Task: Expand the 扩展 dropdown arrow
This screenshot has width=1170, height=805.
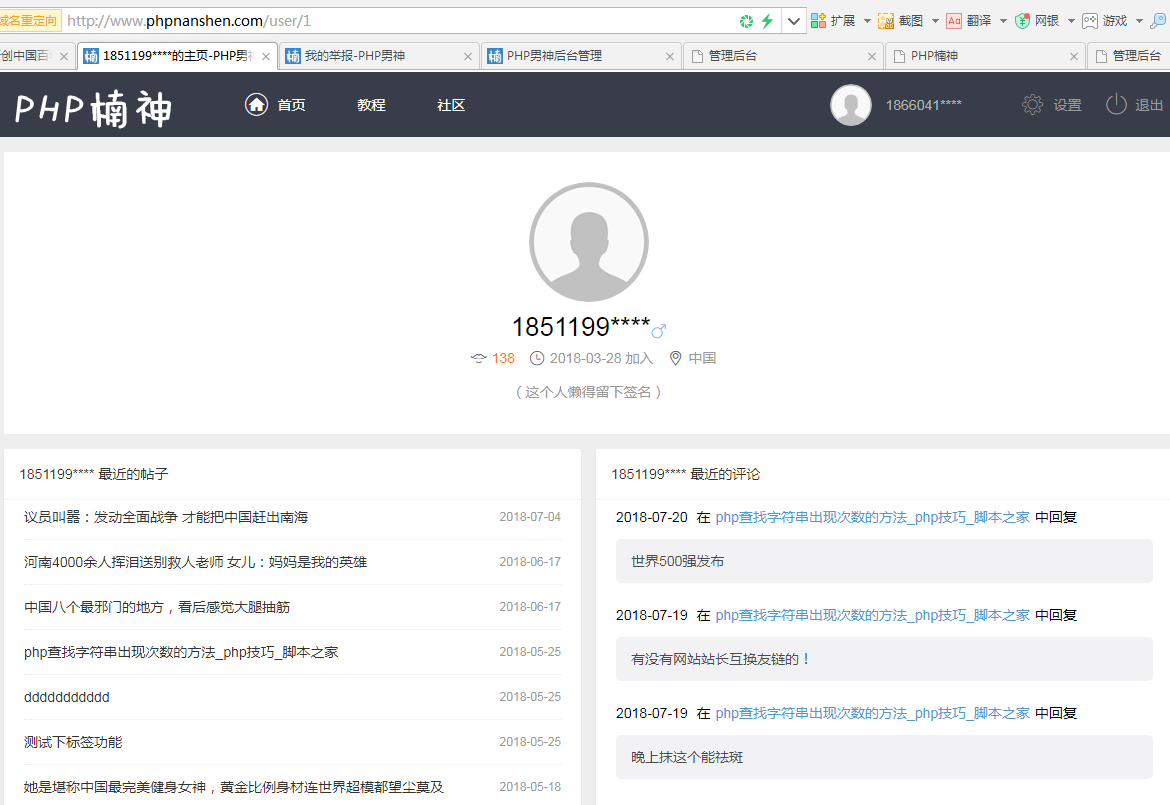Action: [x=867, y=21]
